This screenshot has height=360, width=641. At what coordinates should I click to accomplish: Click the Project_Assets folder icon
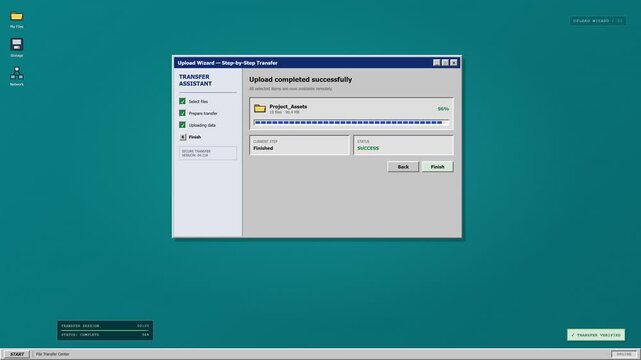(x=260, y=108)
